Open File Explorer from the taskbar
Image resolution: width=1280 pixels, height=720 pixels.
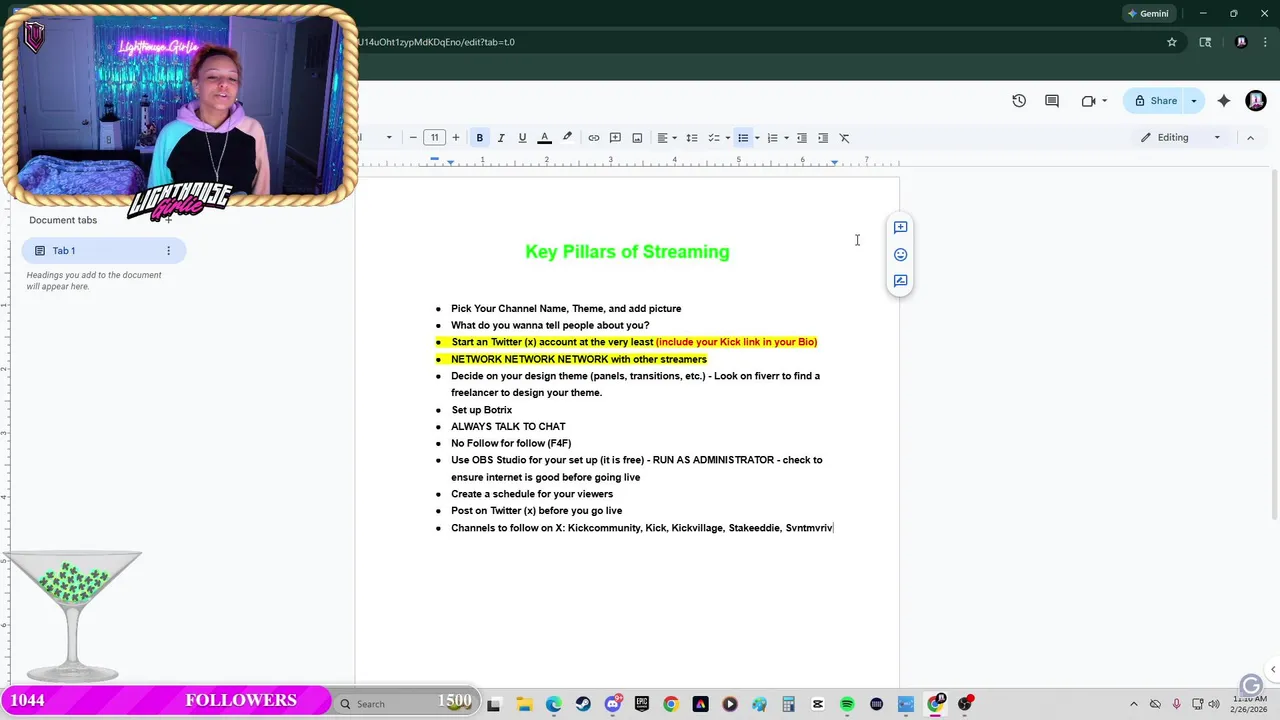524,704
